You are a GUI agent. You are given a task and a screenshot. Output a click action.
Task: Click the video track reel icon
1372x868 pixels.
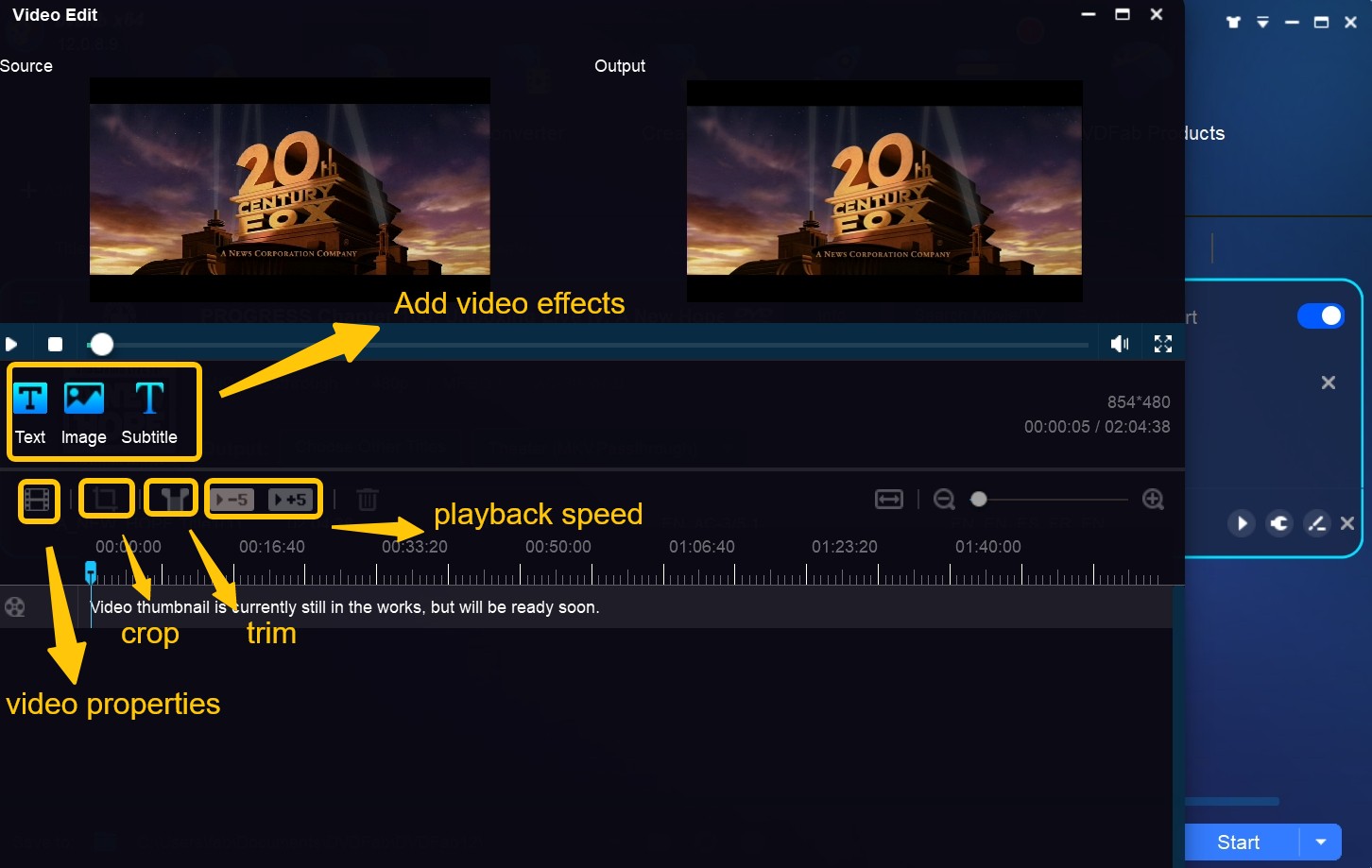point(15,607)
